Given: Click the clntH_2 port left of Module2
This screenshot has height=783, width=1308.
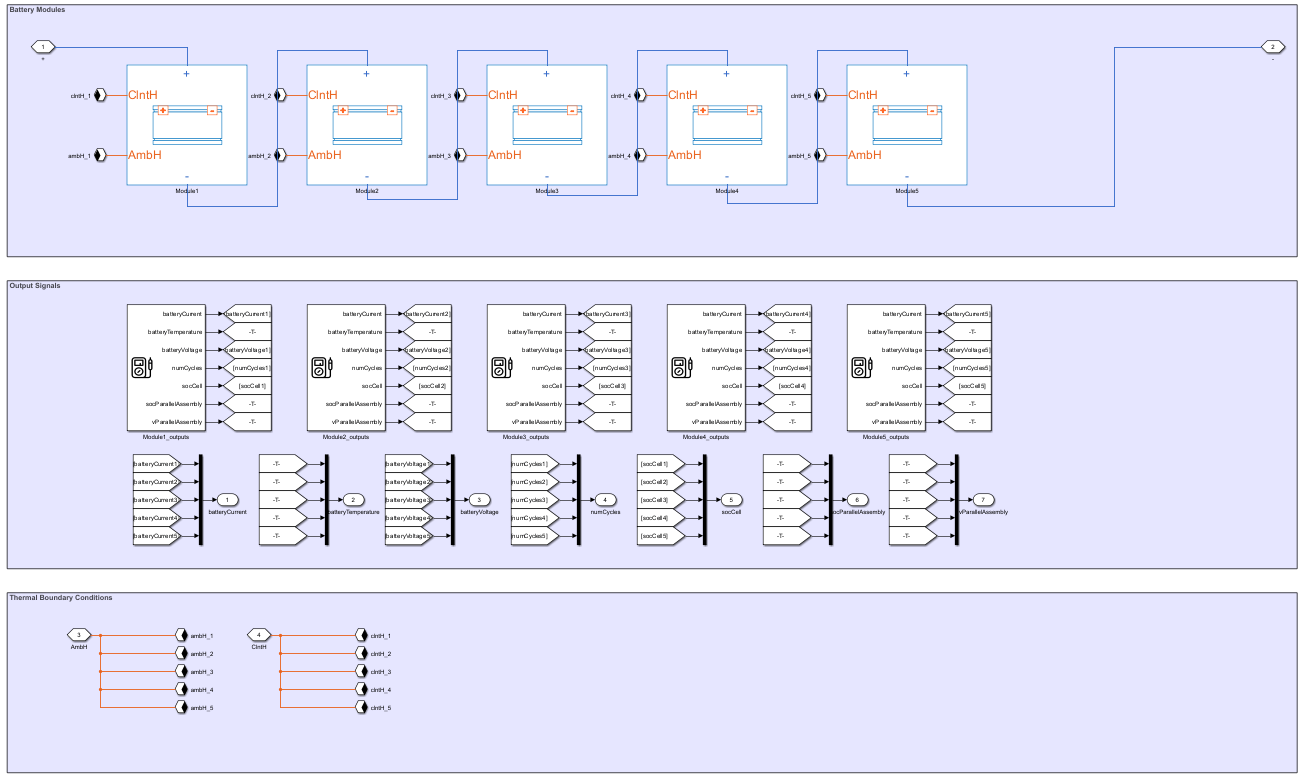Looking at the screenshot, I should click(281, 96).
